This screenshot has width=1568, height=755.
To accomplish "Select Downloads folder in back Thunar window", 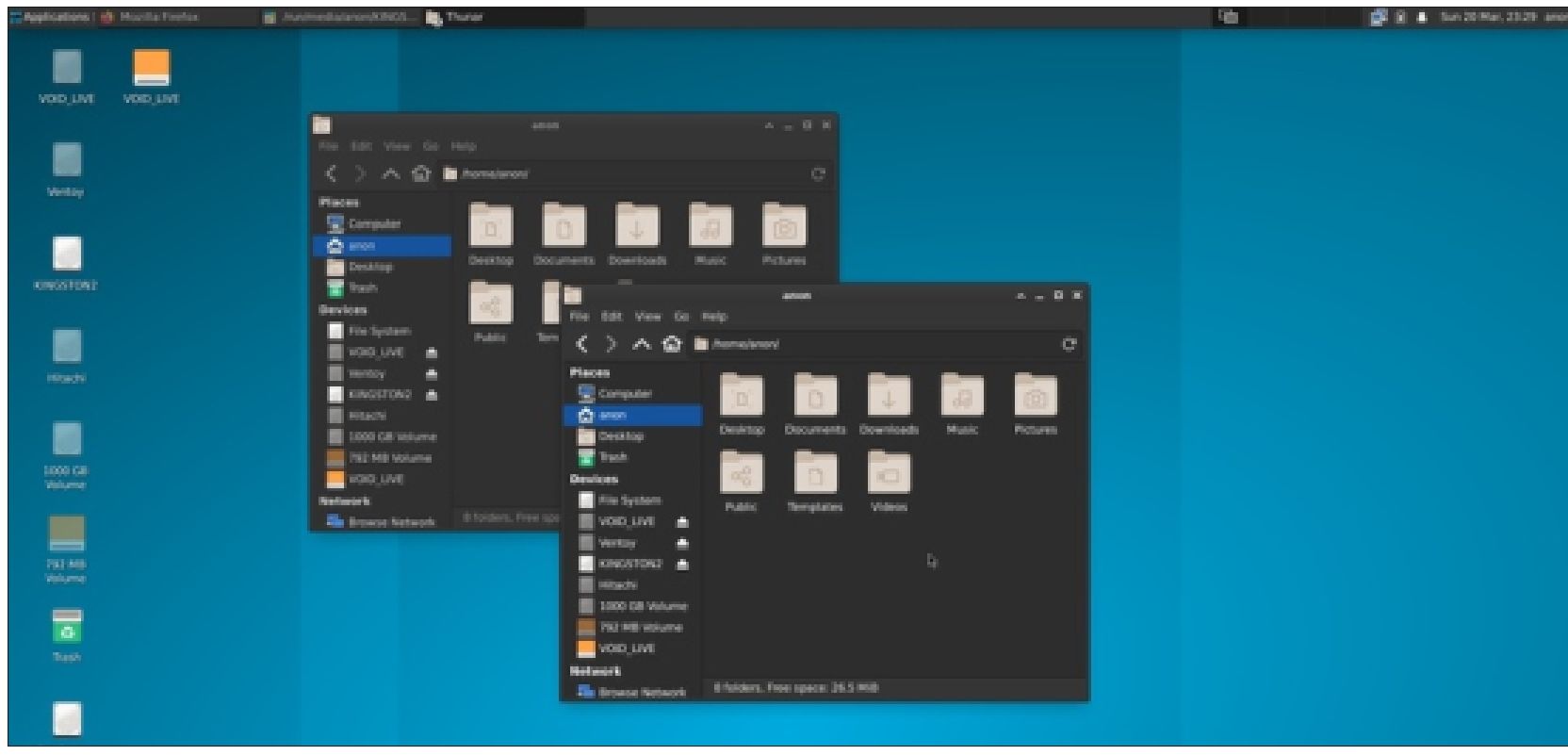I will point(637,234).
